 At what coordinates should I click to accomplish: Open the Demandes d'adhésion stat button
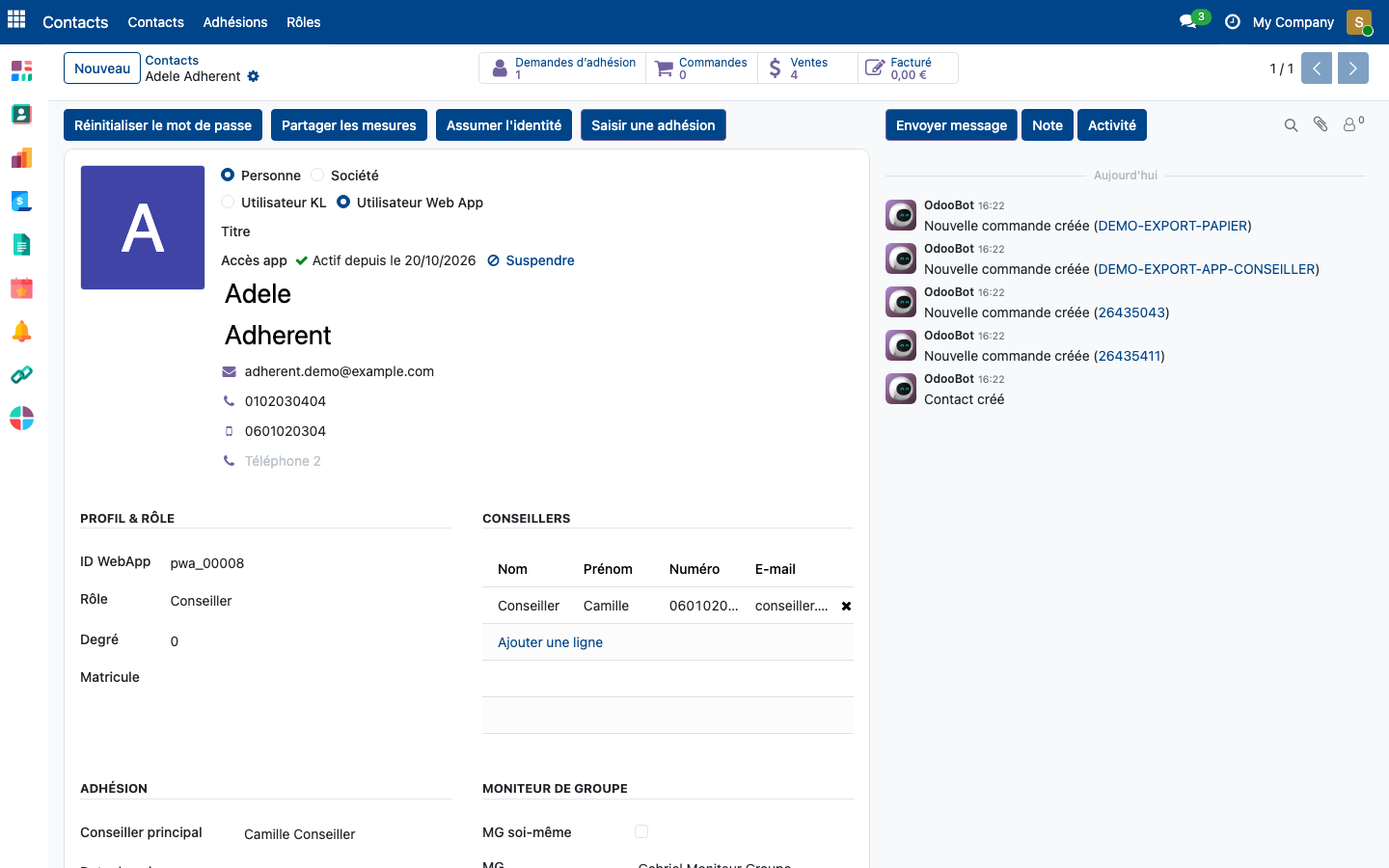(x=563, y=68)
